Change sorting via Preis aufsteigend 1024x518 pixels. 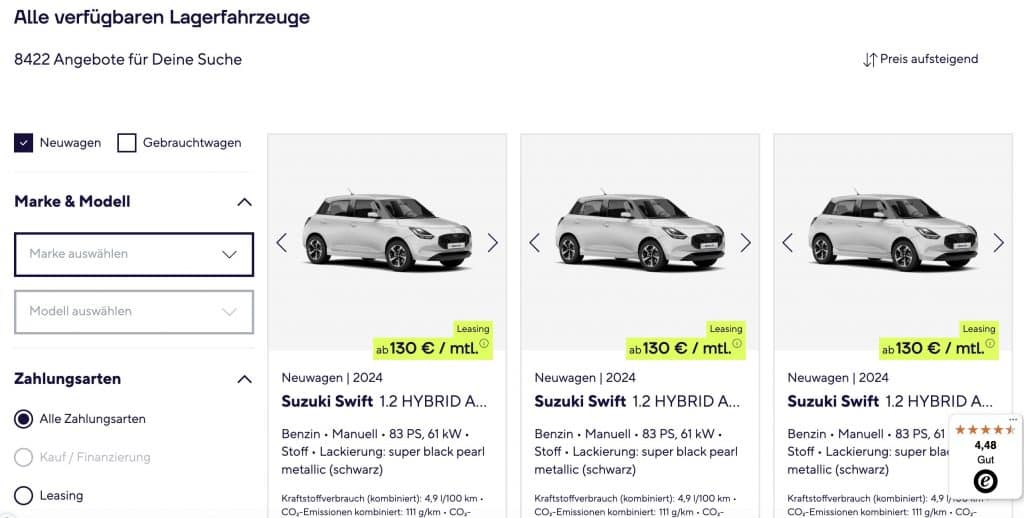[920, 59]
